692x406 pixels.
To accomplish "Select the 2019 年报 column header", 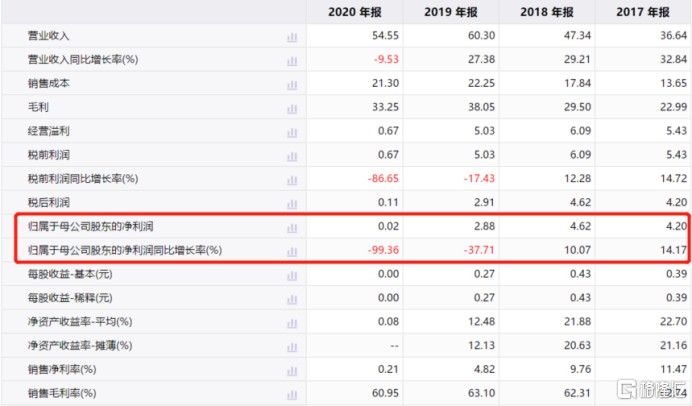I will click(x=454, y=12).
